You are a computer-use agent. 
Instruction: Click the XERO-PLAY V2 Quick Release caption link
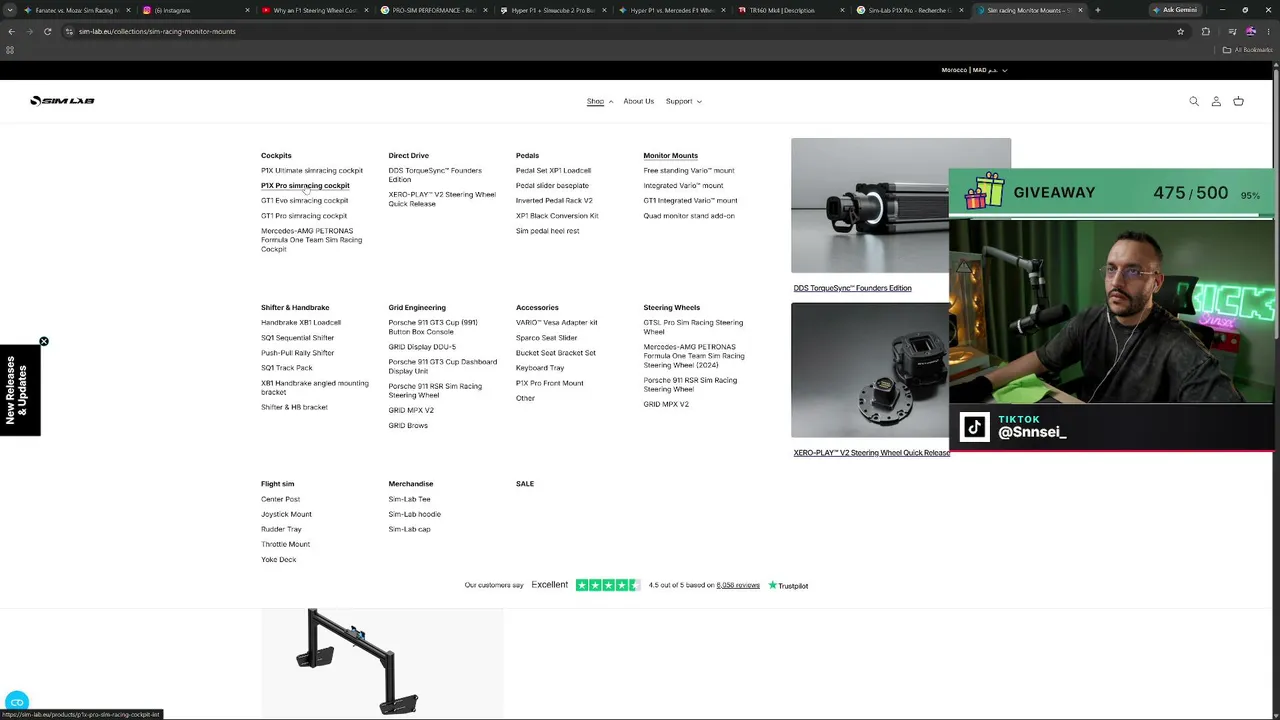(x=871, y=453)
